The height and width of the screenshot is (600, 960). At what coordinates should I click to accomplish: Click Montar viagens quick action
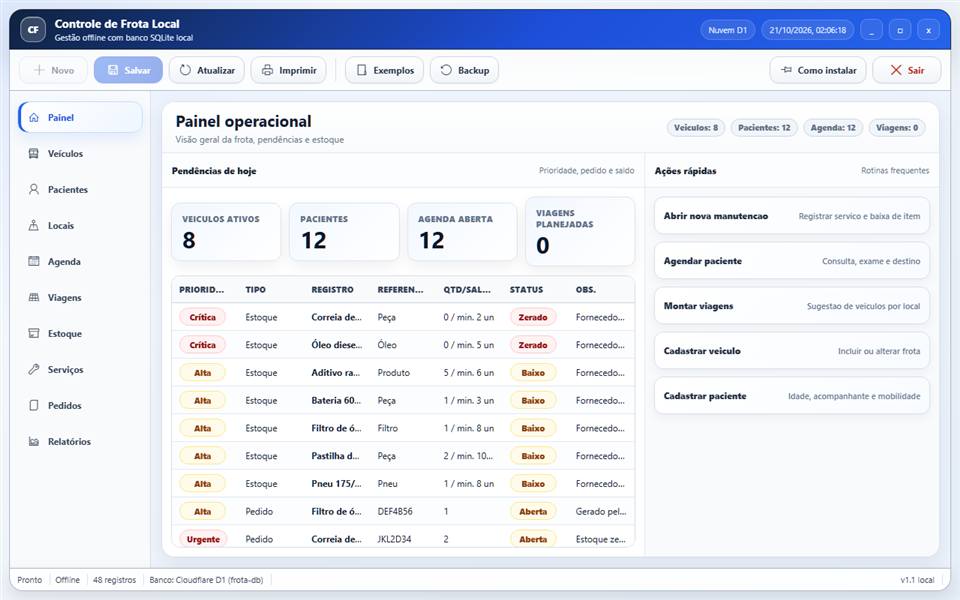(x=792, y=306)
